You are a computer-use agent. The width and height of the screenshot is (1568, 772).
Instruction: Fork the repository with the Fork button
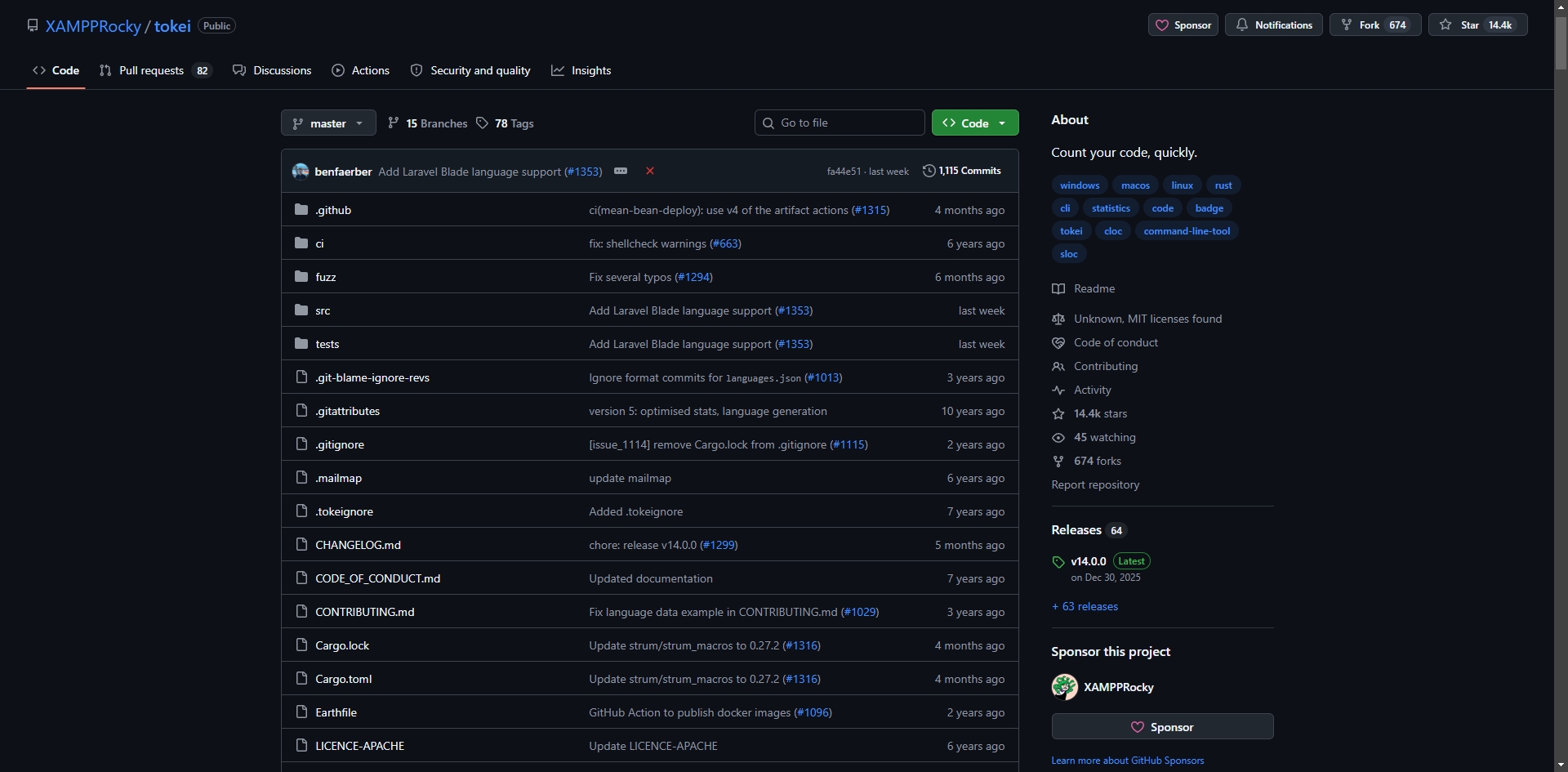pos(1375,25)
